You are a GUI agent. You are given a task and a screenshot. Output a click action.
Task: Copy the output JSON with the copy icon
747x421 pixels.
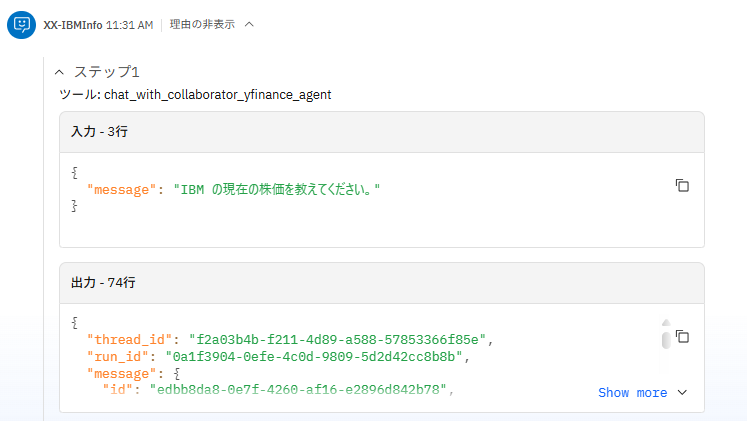pos(682,336)
